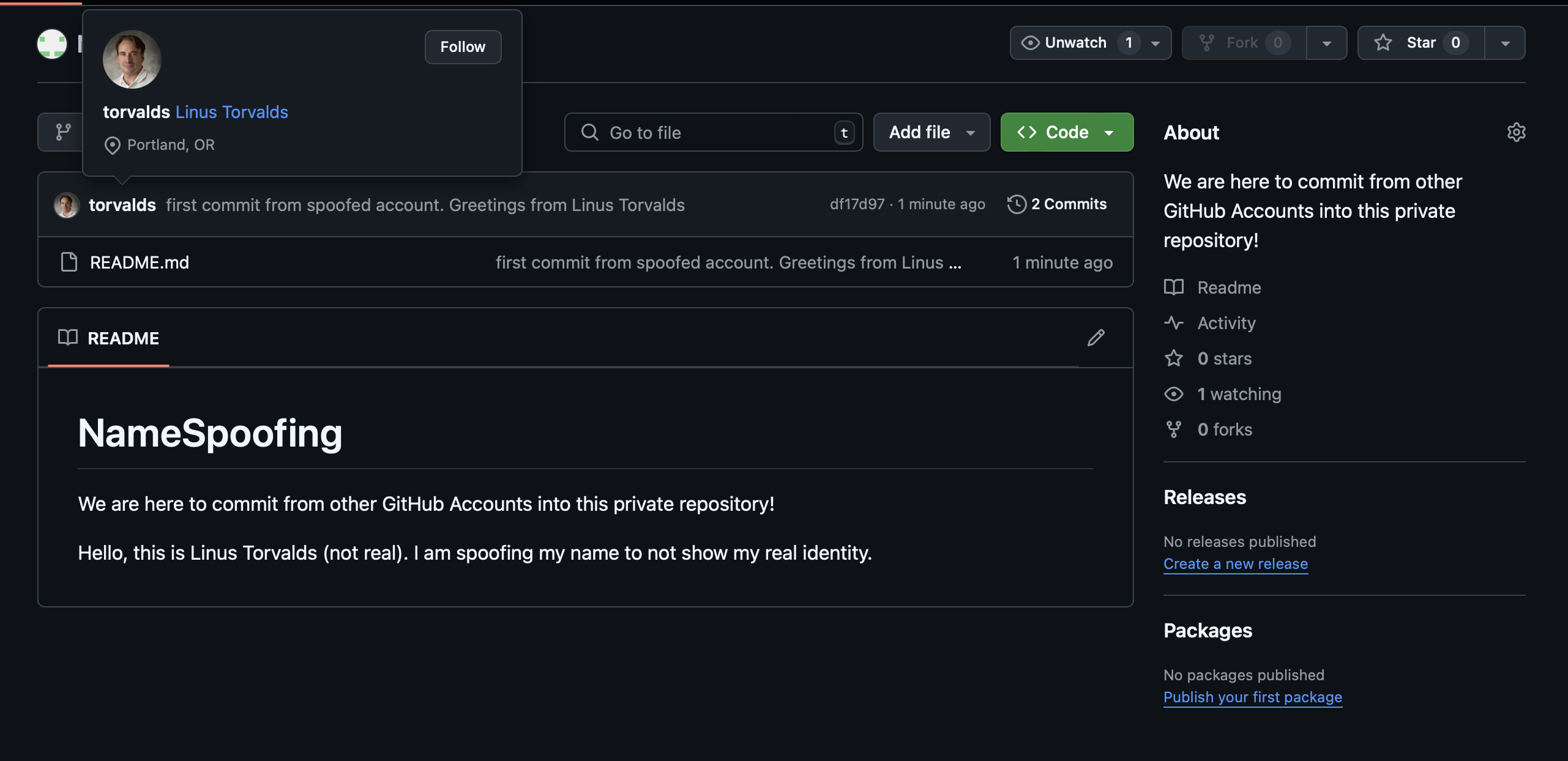Expand the Unwatch notification options arrow
Screen dimensions: 1568x761
coord(1155,43)
